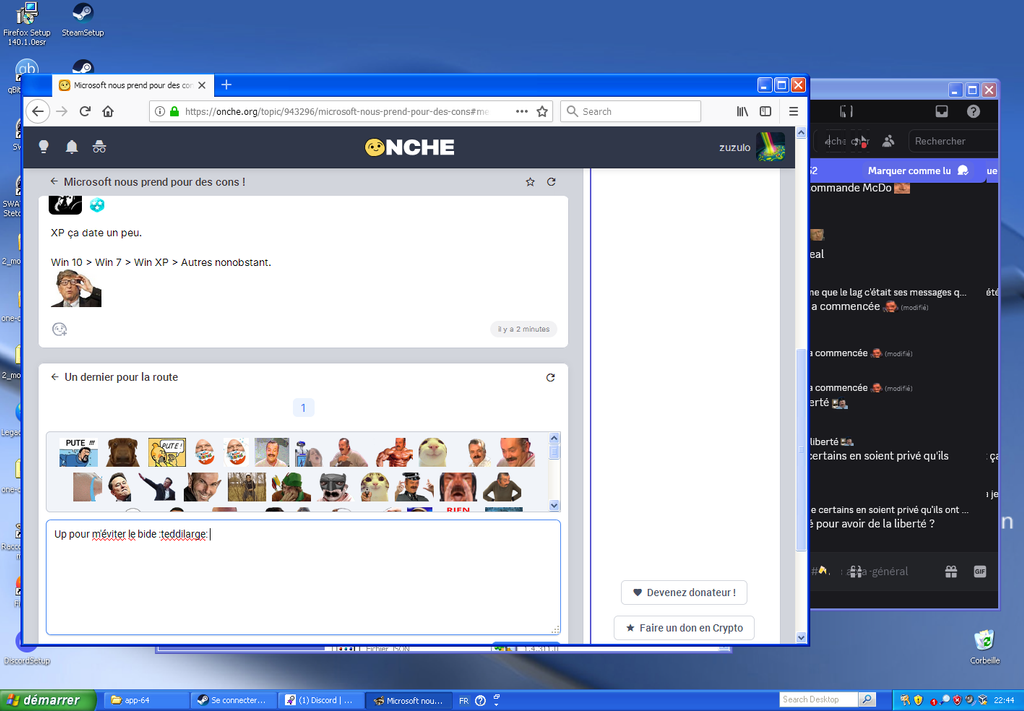Open the Firefox Library icon
Screen dimensions: 1024x711
click(x=743, y=112)
